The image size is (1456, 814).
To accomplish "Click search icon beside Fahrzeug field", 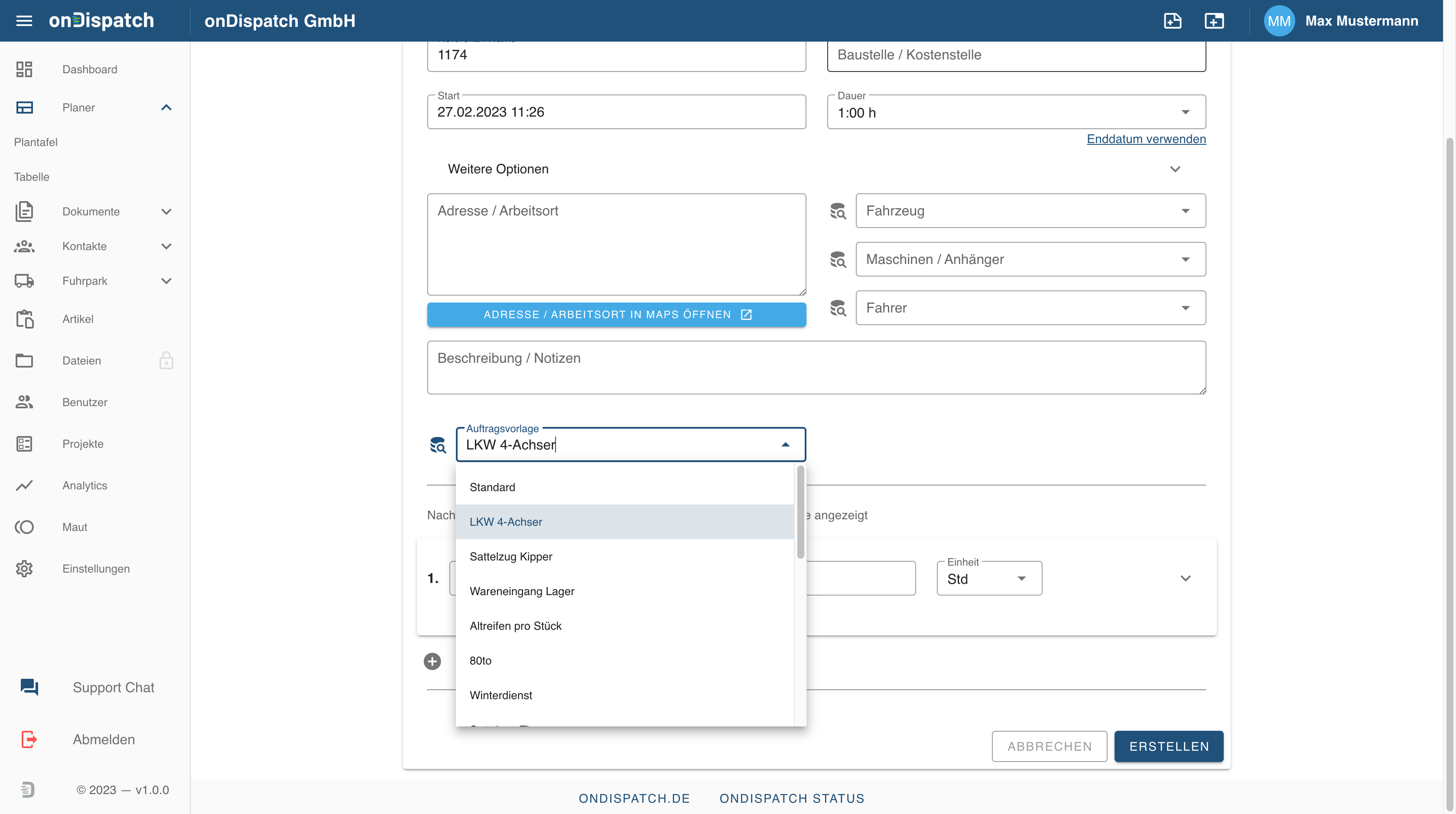I will tap(838, 211).
